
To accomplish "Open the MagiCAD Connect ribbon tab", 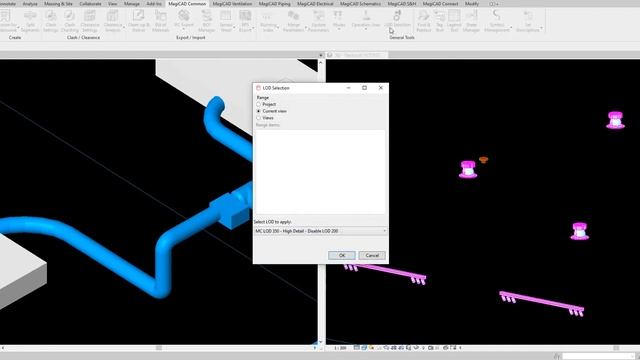I will pos(440,4).
